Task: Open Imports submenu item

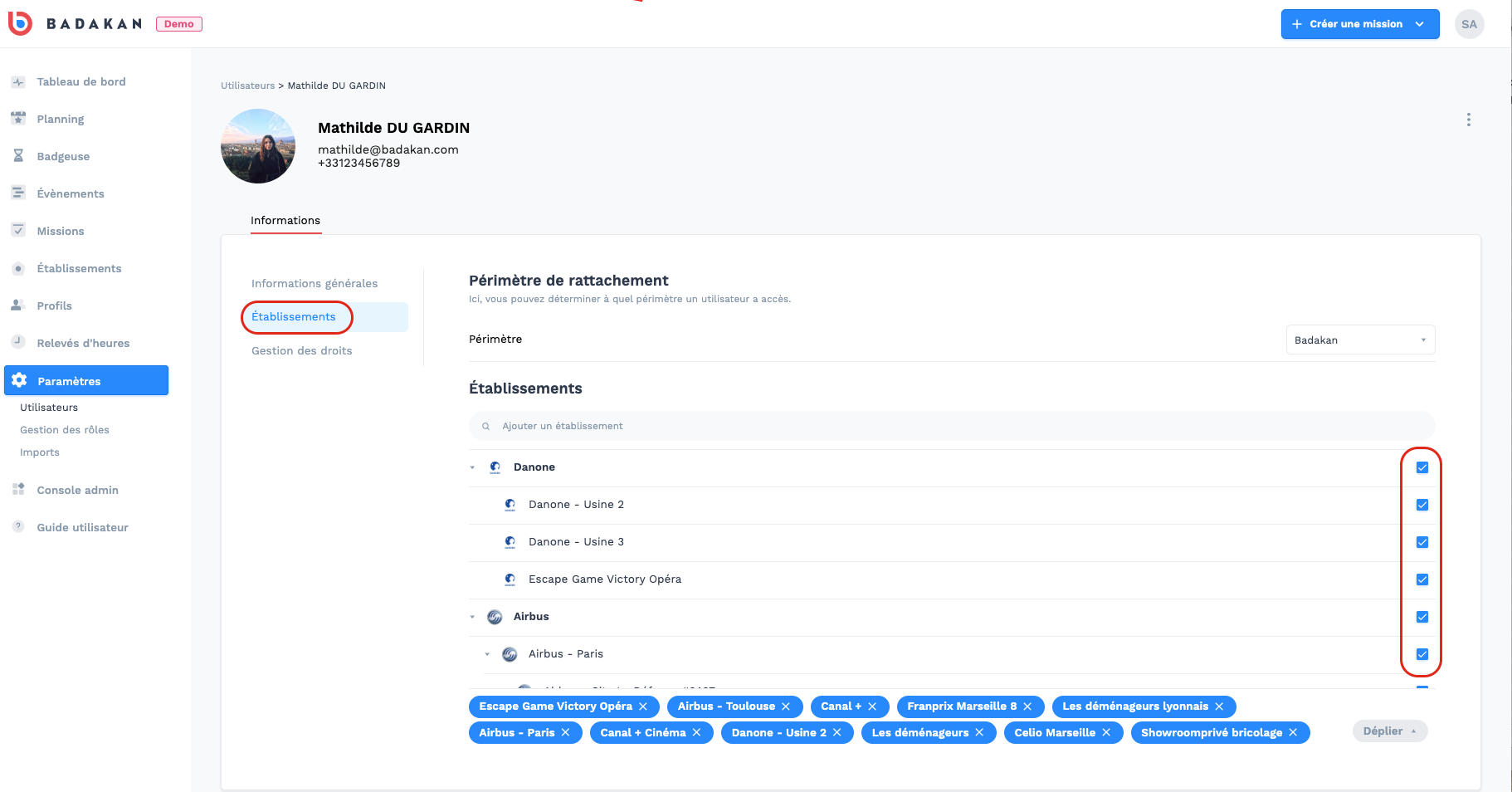Action: (x=40, y=452)
